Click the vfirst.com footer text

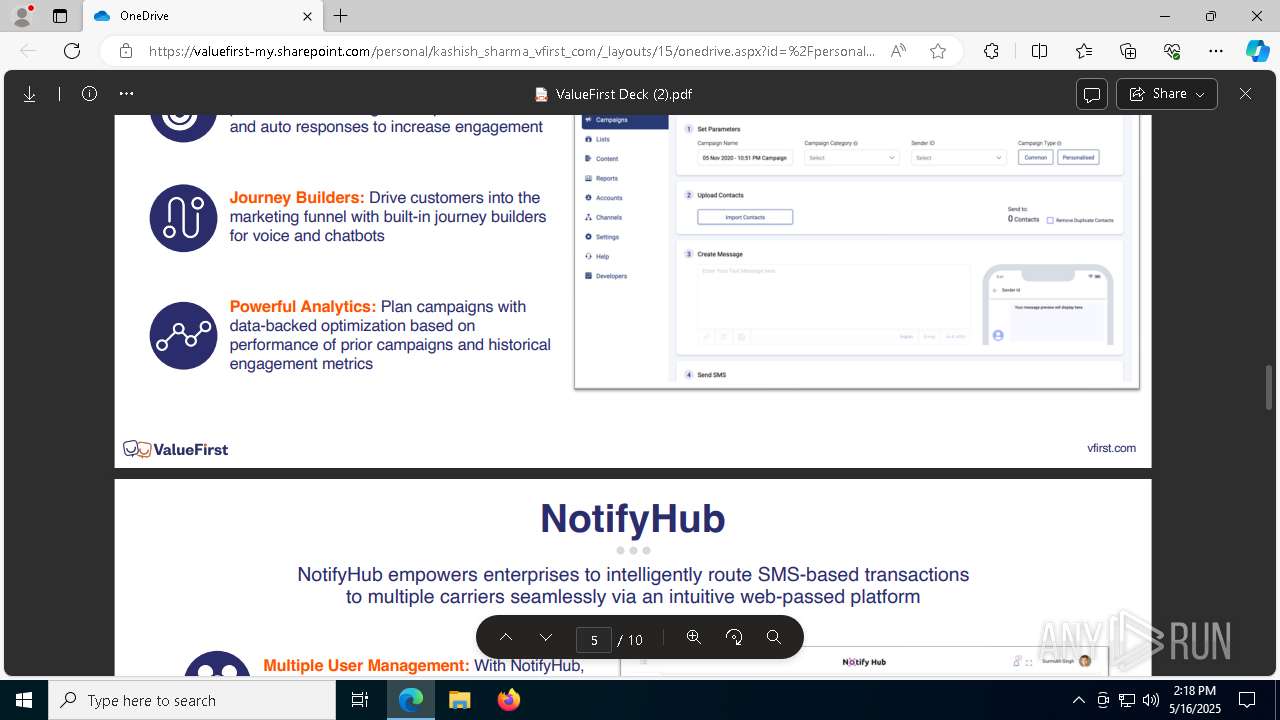[1111, 448]
